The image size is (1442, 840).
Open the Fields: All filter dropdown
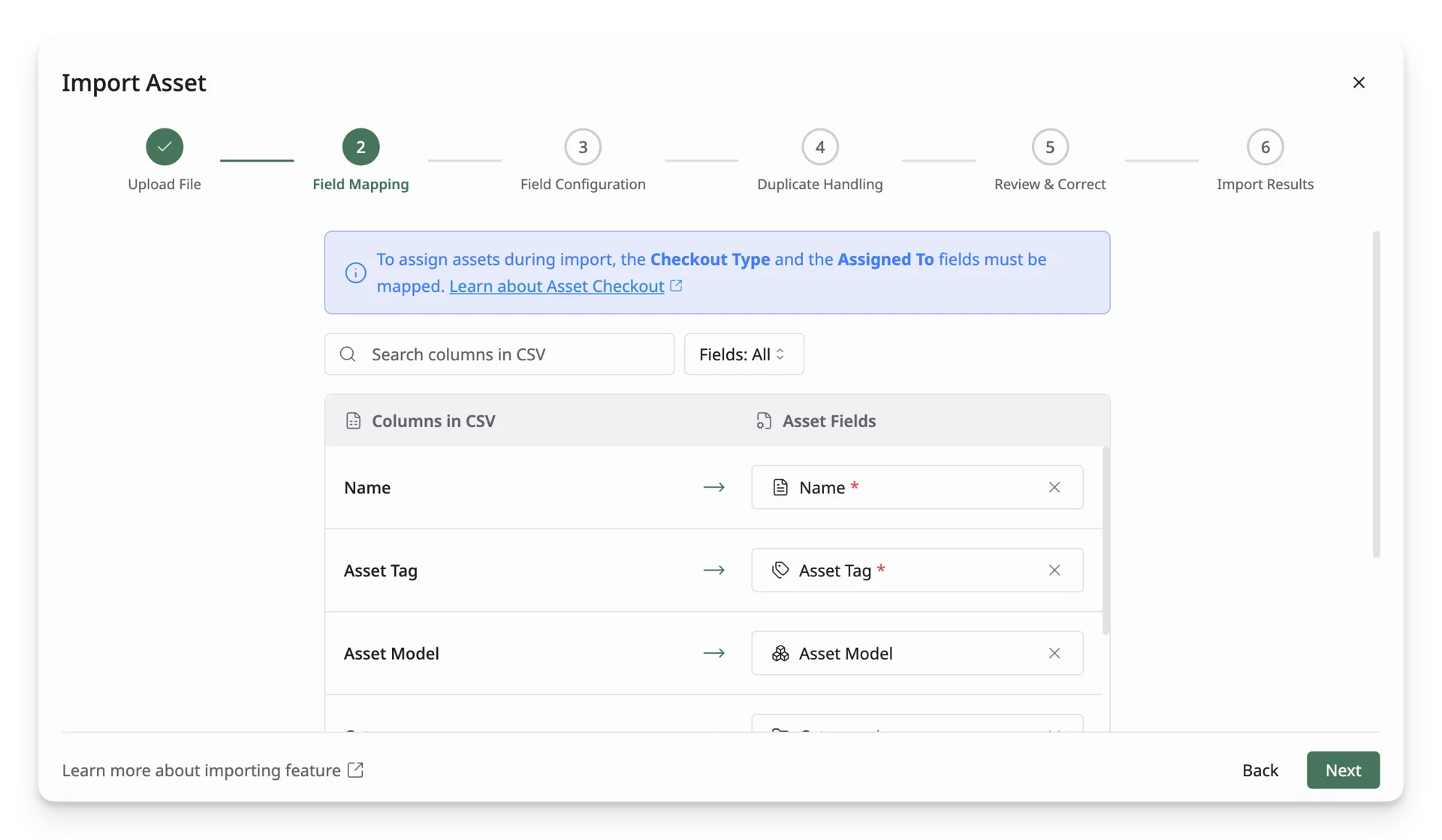pyautogui.click(x=744, y=354)
